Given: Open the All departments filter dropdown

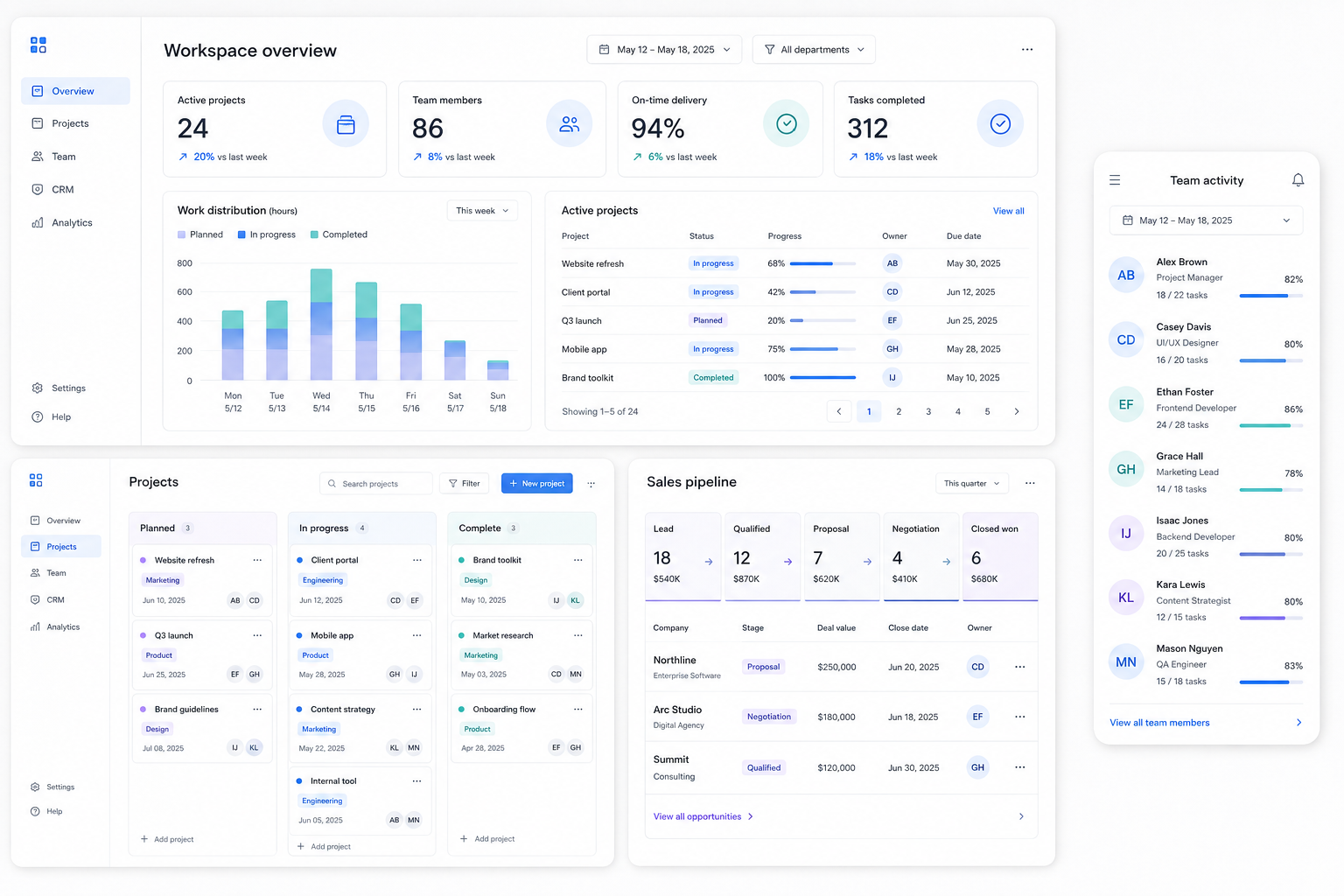Looking at the screenshot, I should 814,50.
